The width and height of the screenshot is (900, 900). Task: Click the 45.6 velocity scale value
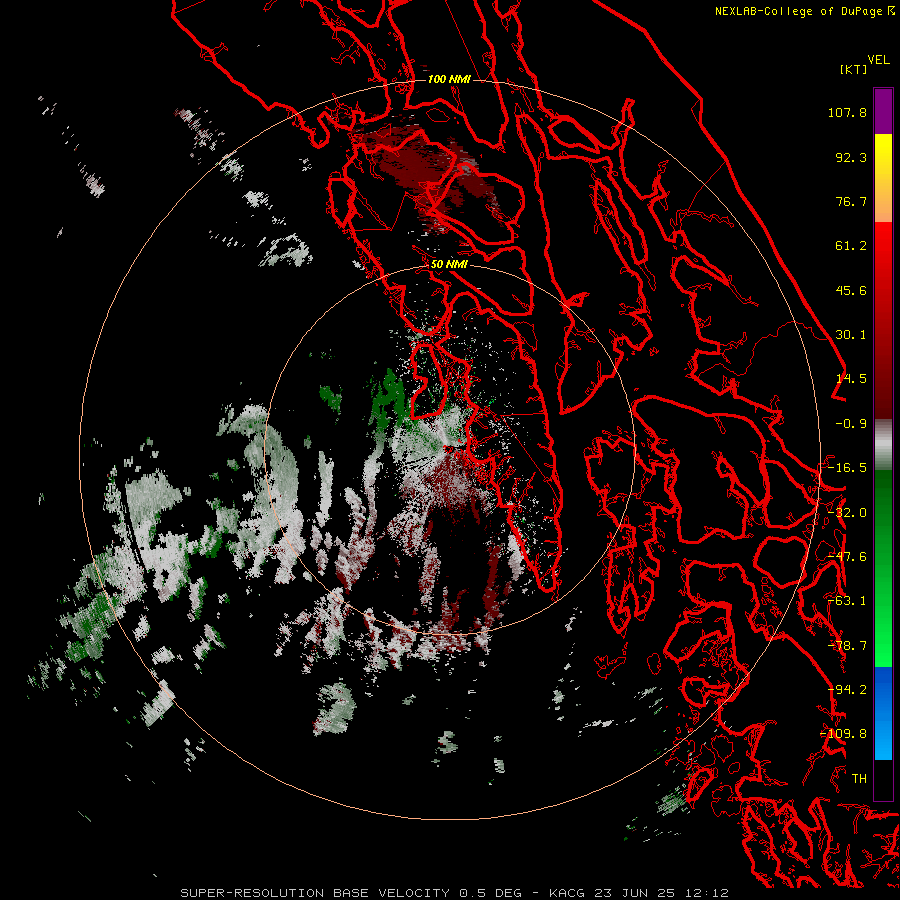point(851,290)
